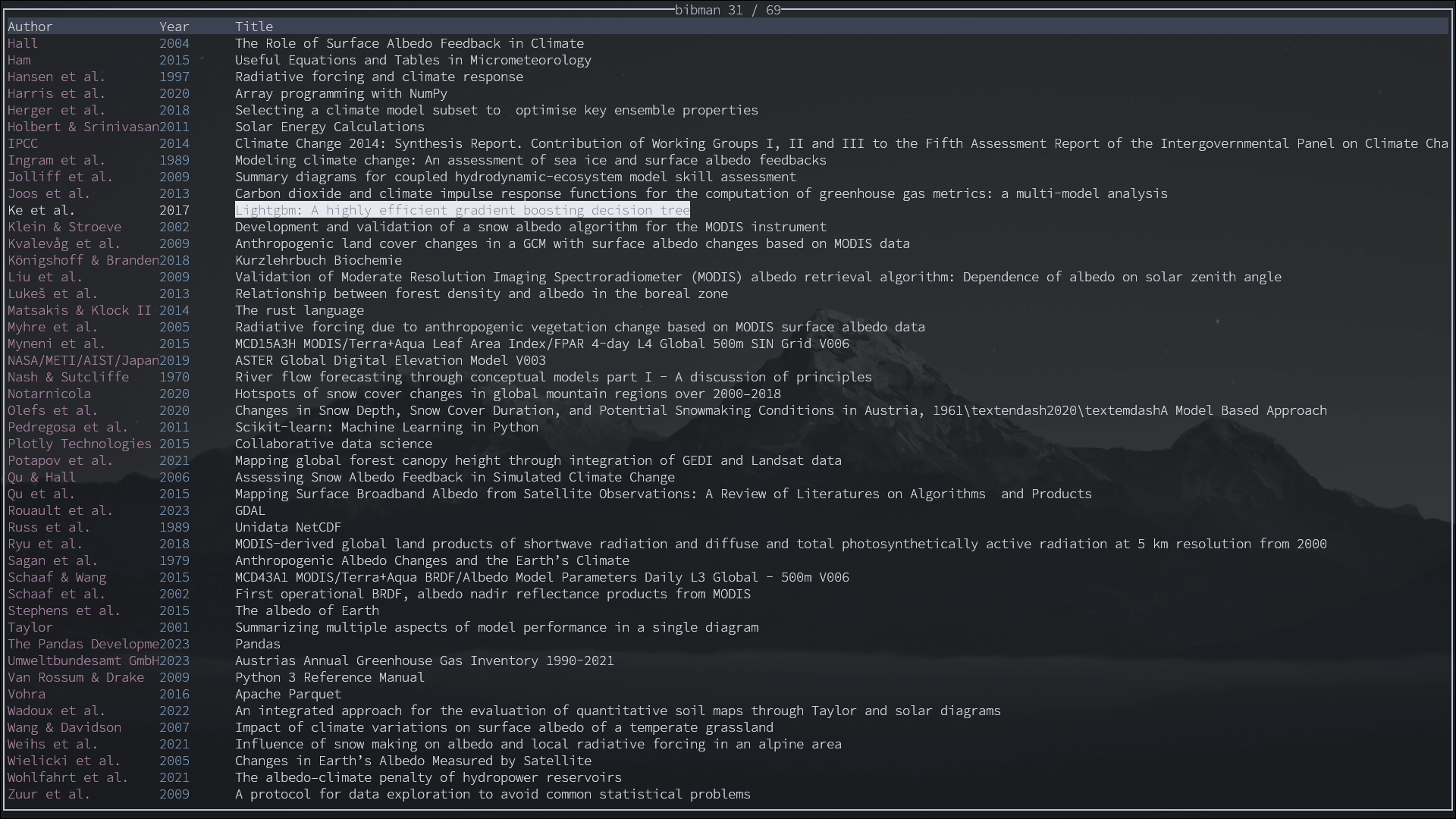
Task: Select the Harris et al. NumPy entry
Action: coord(340,93)
